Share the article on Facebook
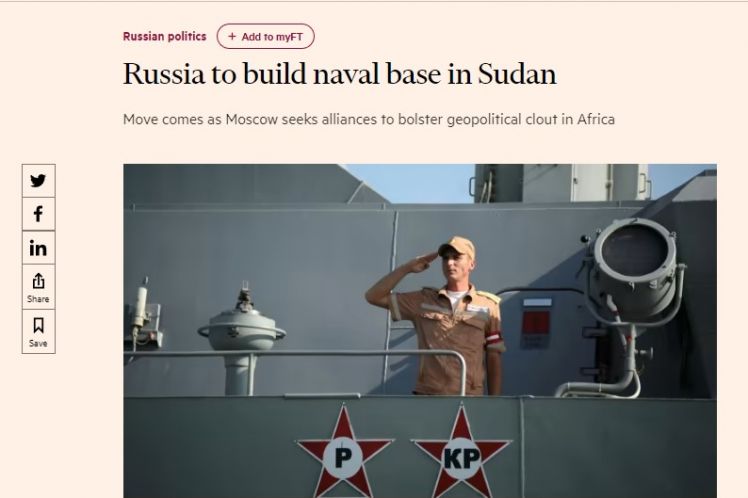This screenshot has width=748, height=498. 38,214
